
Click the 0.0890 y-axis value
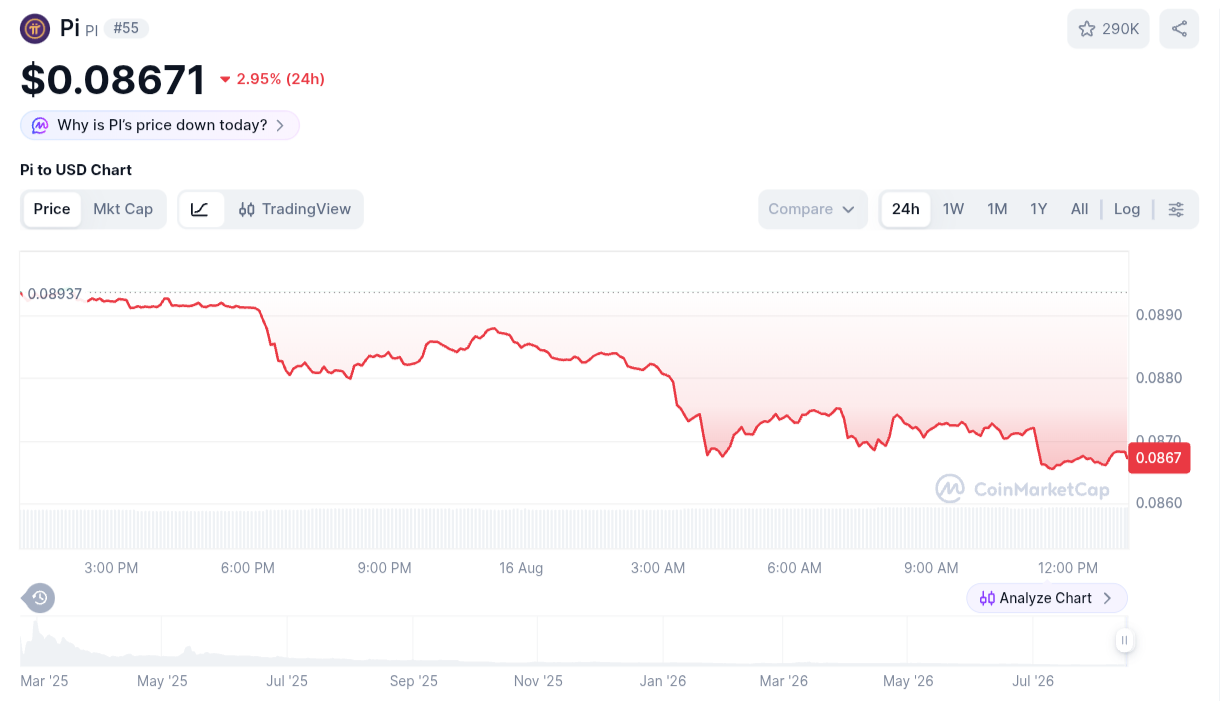pyautogui.click(x=1159, y=315)
